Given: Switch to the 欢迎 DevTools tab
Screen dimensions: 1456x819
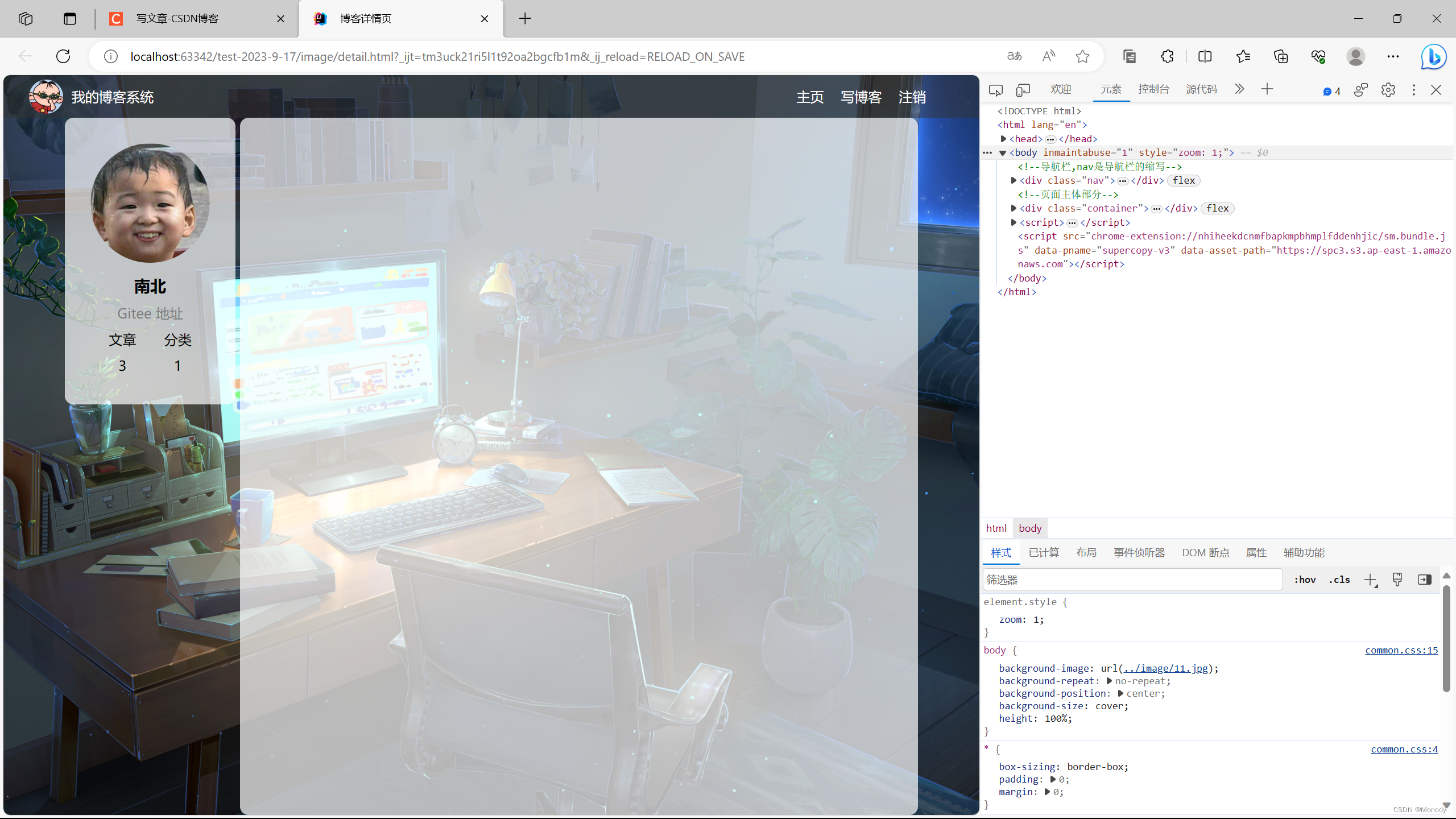Looking at the screenshot, I should pos(1061,89).
